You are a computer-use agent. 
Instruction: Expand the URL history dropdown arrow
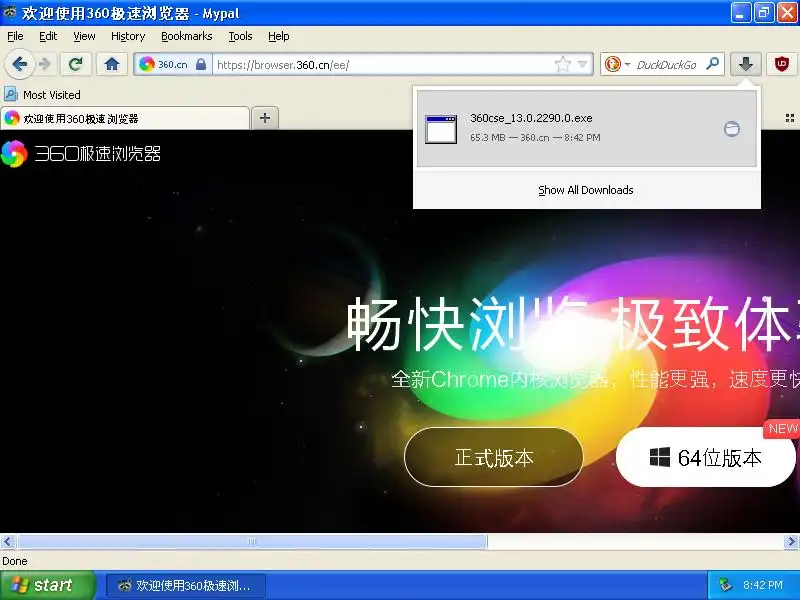583,64
